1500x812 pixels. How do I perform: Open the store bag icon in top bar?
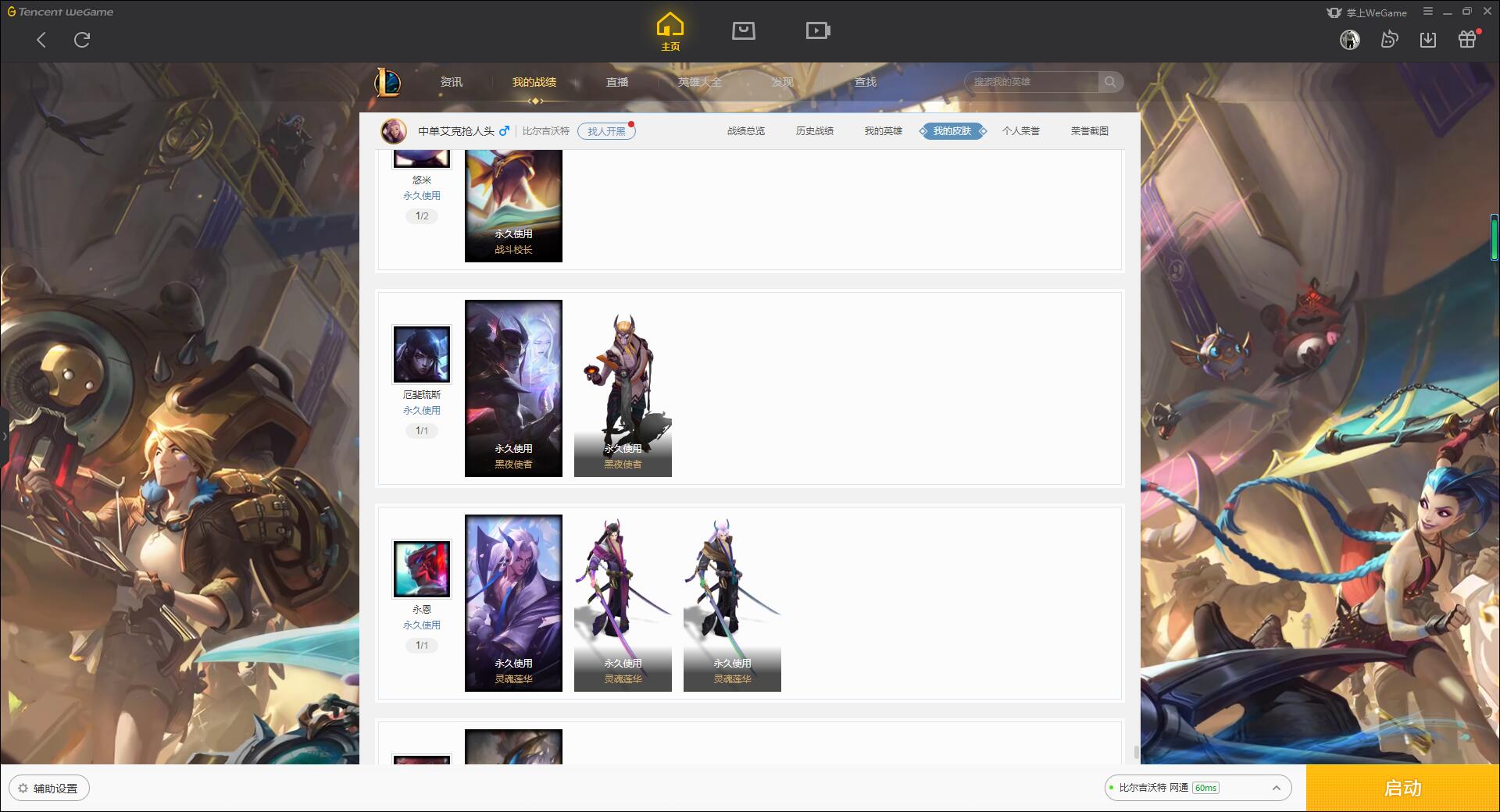(744, 31)
